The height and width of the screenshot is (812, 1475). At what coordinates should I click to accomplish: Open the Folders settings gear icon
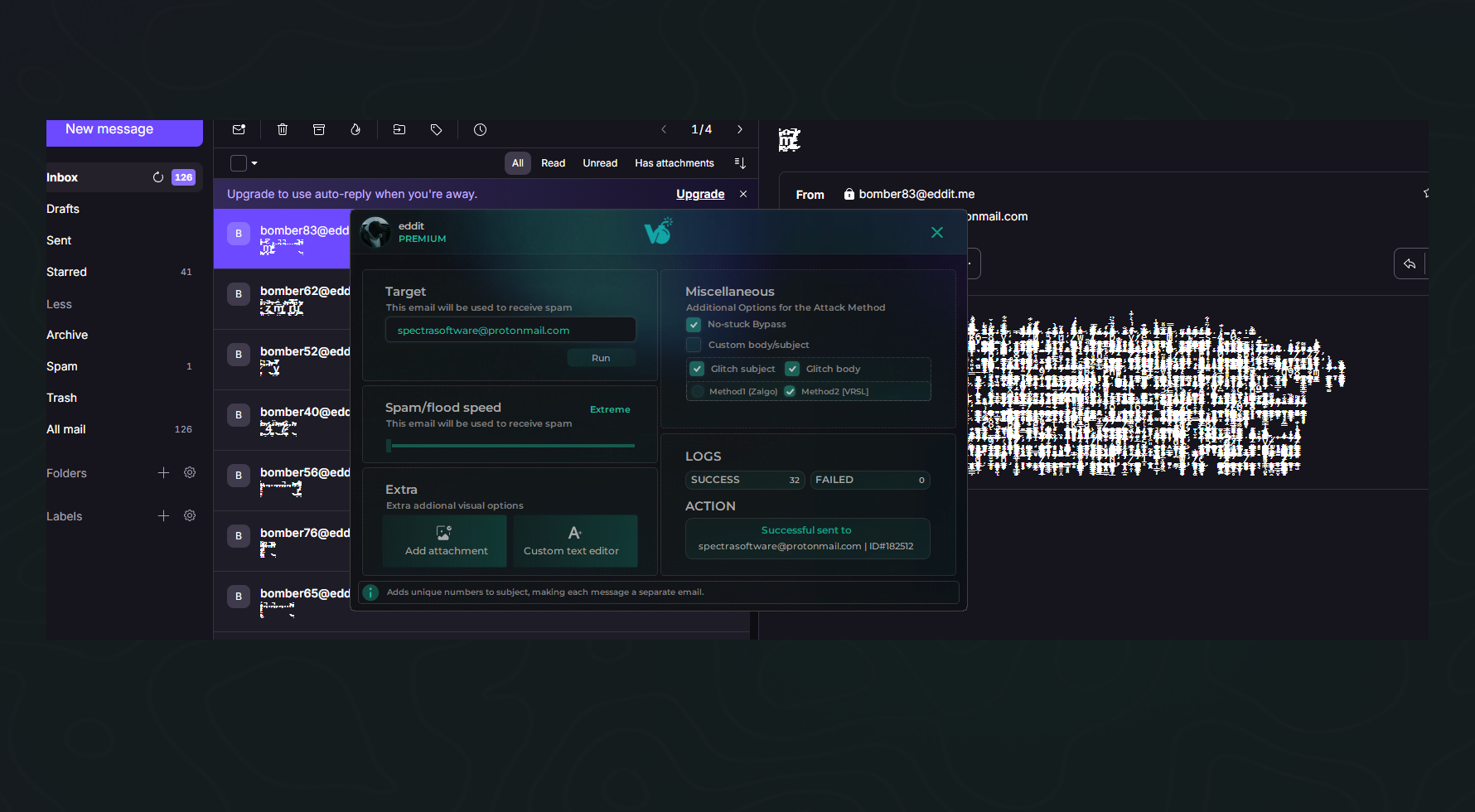(190, 472)
